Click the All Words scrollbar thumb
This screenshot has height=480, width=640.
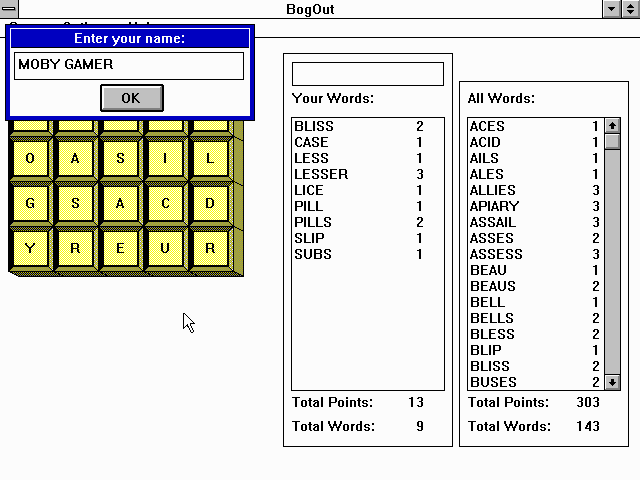tap(612, 142)
